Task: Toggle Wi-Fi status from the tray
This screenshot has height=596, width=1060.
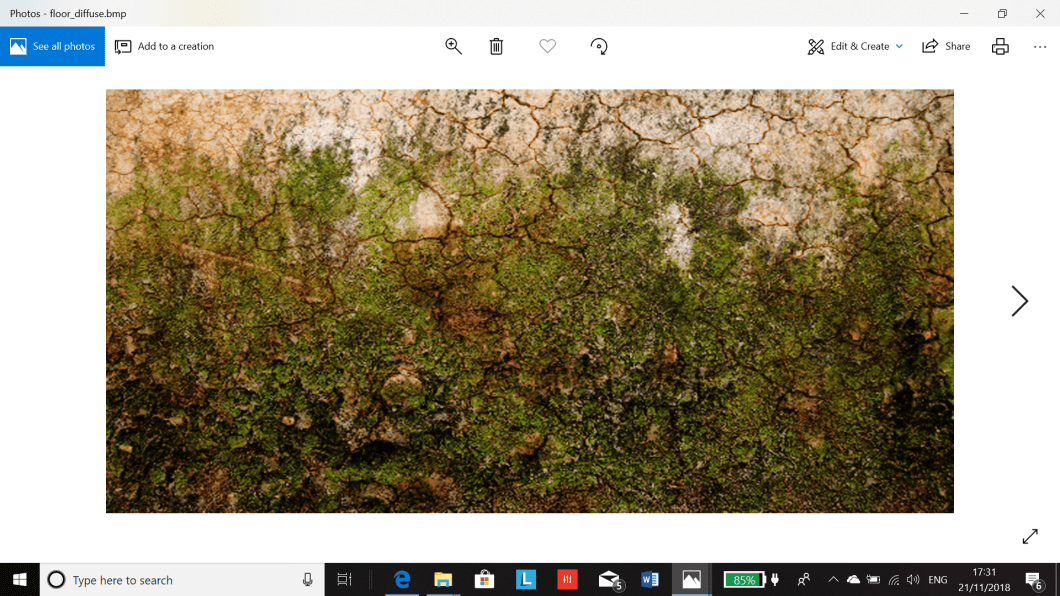Action: click(893, 579)
